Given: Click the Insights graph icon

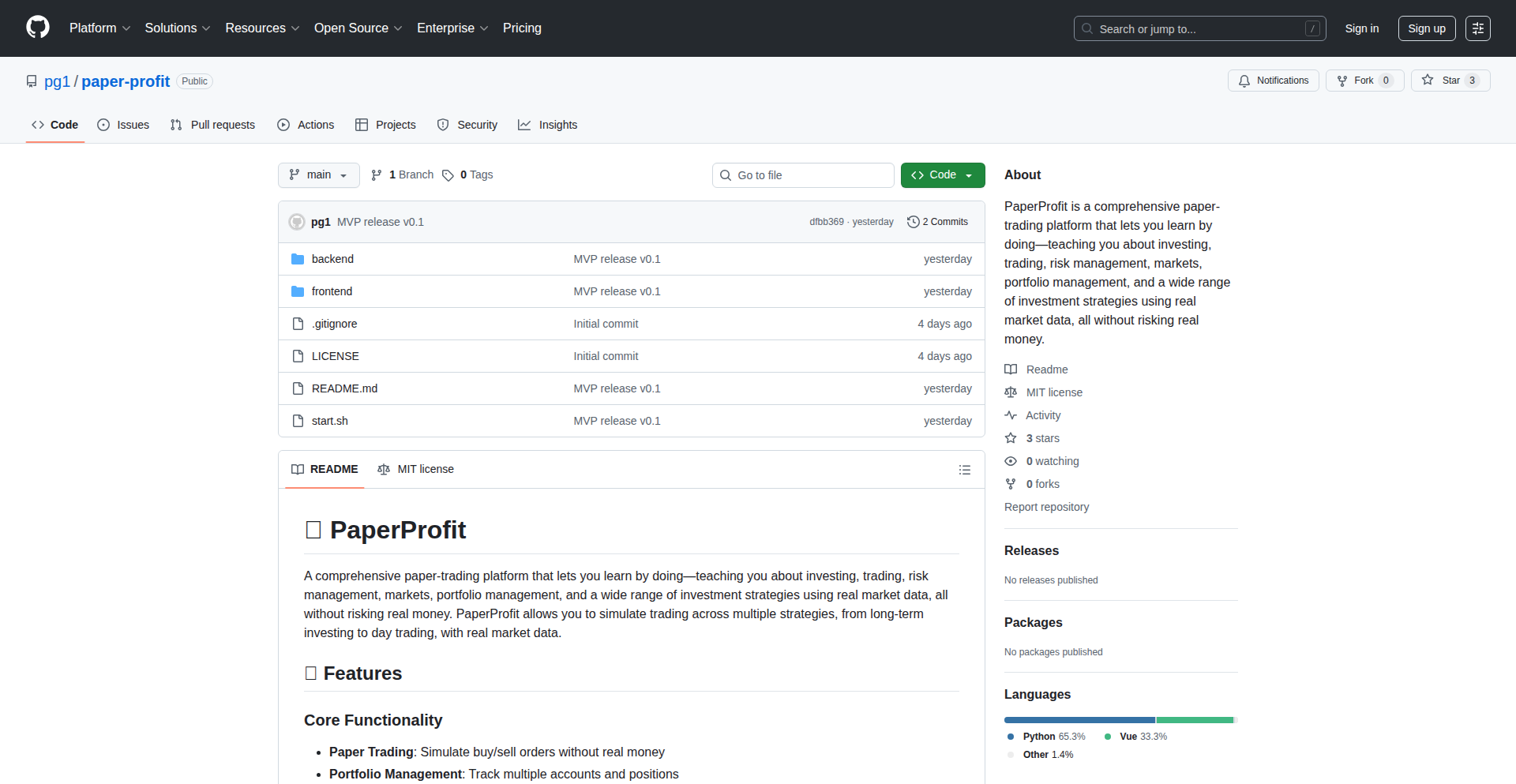Looking at the screenshot, I should pyautogui.click(x=525, y=125).
